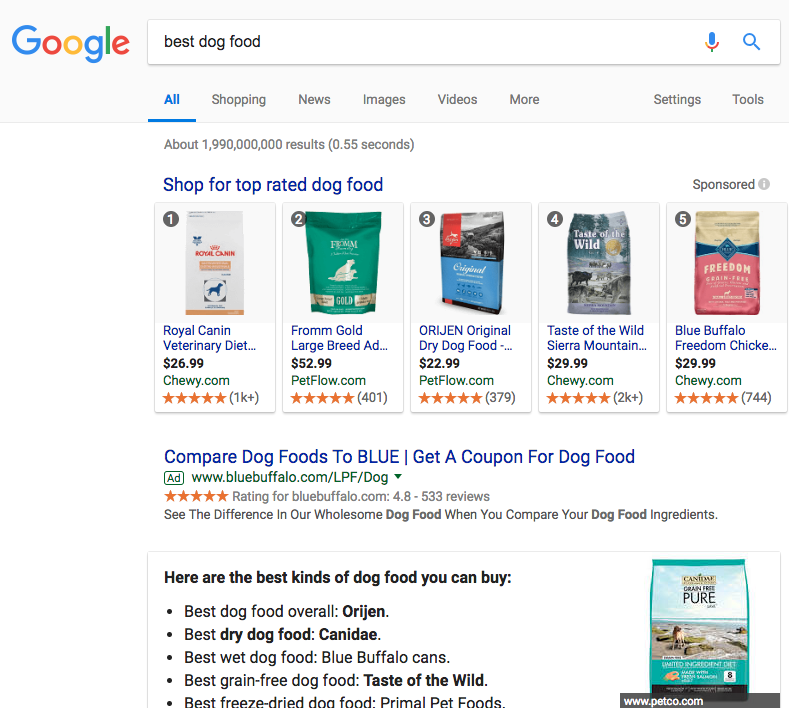Image resolution: width=789 pixels, height=708 pixels.
Task: Open the Blue Buffalo Freedom product image
Action: [x=727, y=264]
